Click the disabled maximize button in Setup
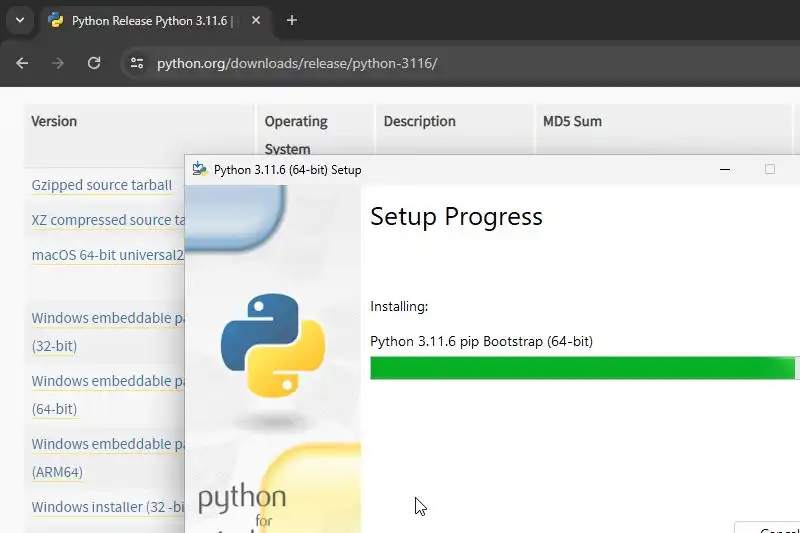This screenshot has height=533, width=800. 770,169
